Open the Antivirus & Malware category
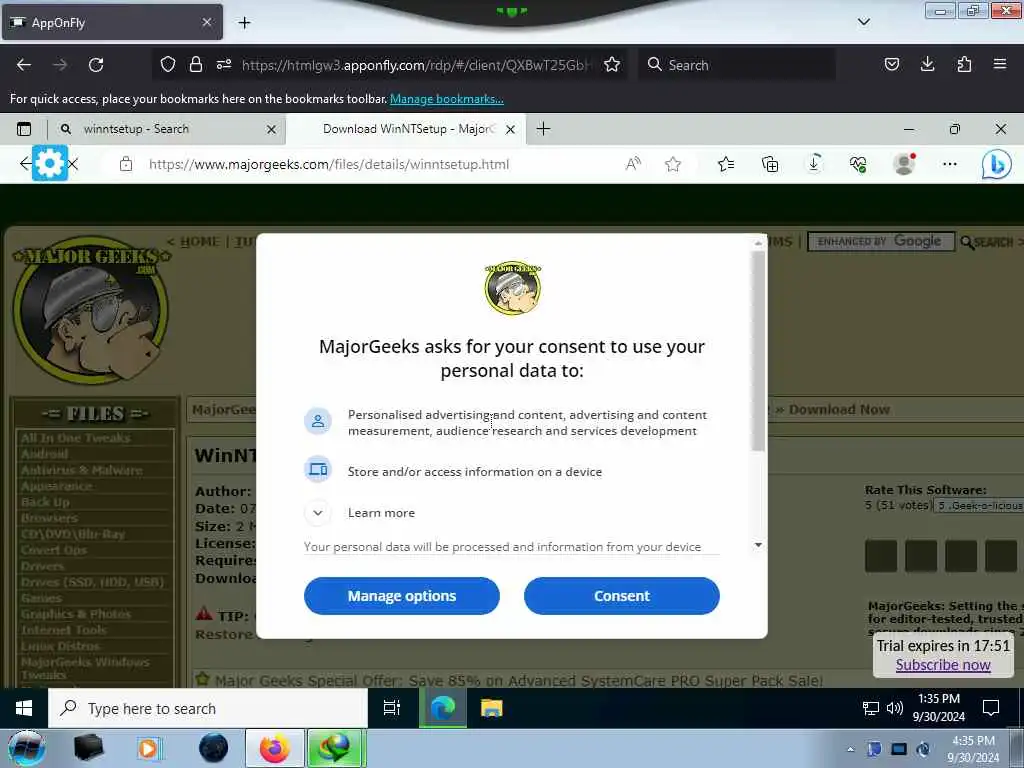This screenshot has width=1024, height=768. (x=81, y=470)
